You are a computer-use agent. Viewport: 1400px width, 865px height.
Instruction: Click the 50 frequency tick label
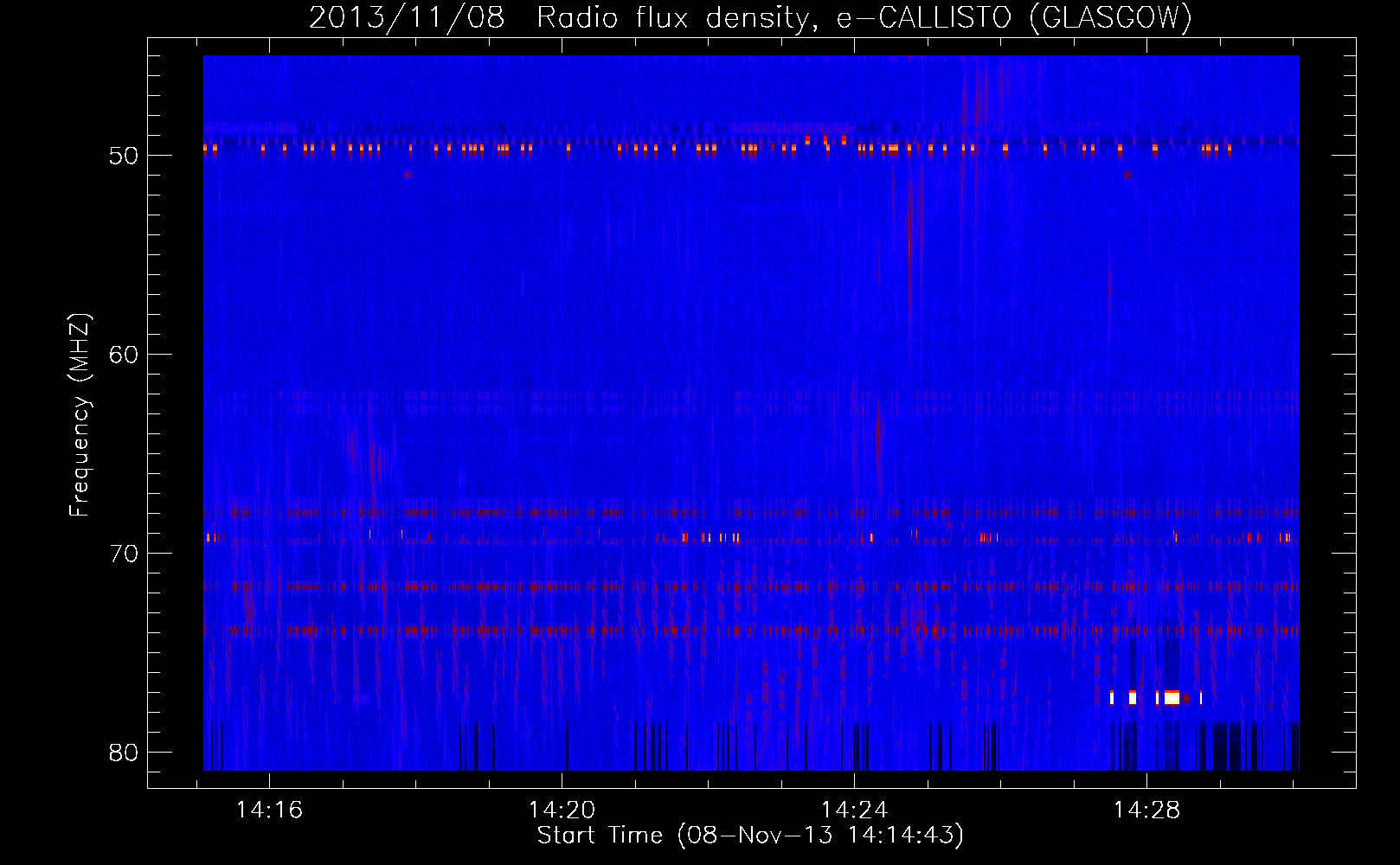(x=124, y=156)
